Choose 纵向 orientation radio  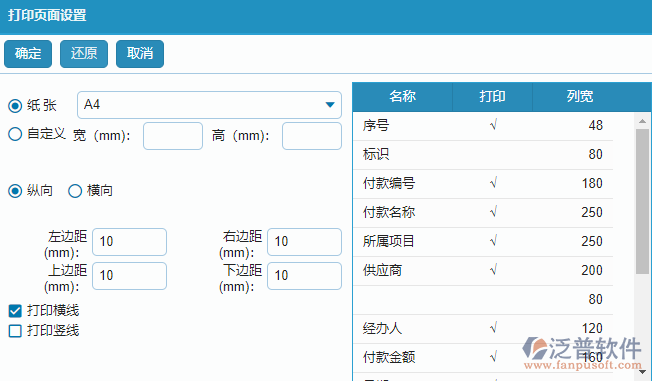(x=15, y=191)
